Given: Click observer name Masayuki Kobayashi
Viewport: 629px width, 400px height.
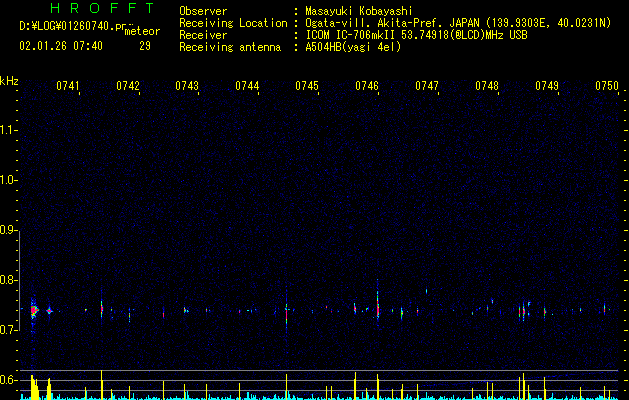Looking at the screenshot, I should click(x=359, y=11).
